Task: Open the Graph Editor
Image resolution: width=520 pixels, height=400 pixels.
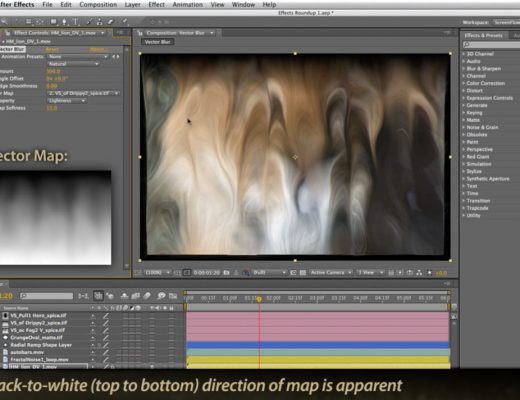Action: tap(173, 296)
